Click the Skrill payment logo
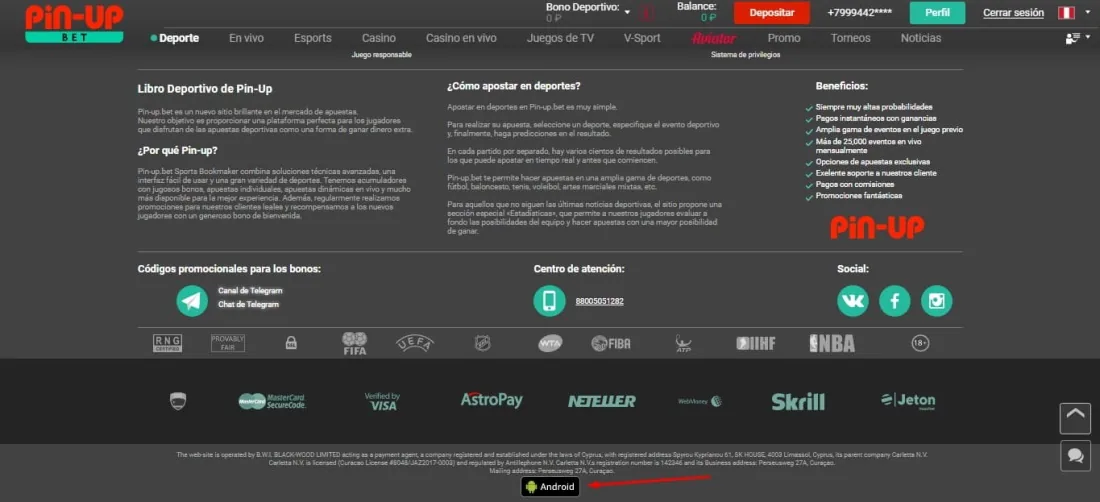 pyautogui.click(x=798, y=401)
